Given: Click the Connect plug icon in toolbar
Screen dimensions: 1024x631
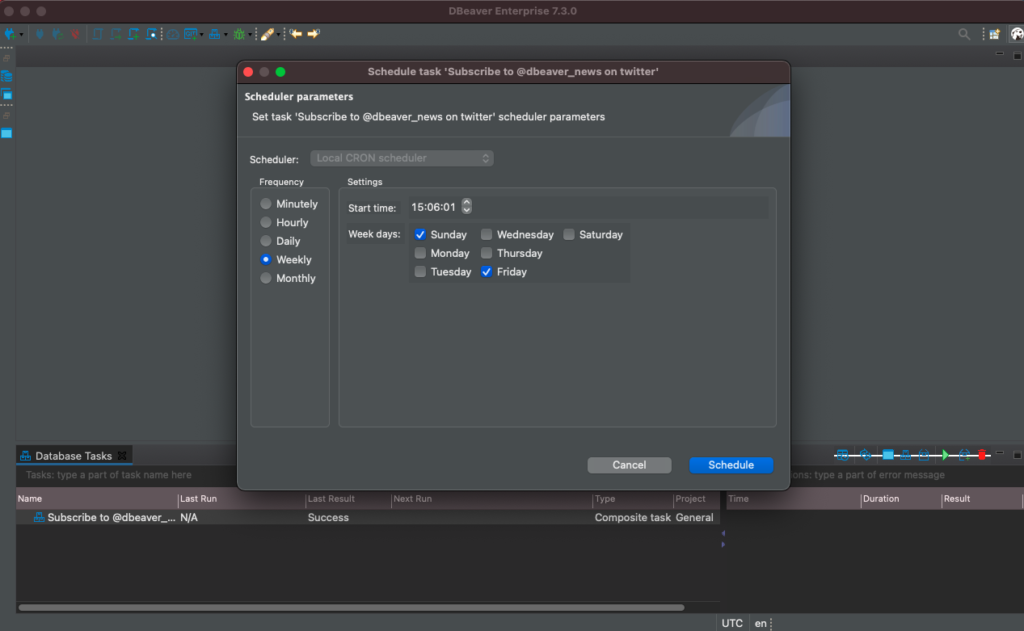Looking at the screenshot, I should (x=40, y=34).
